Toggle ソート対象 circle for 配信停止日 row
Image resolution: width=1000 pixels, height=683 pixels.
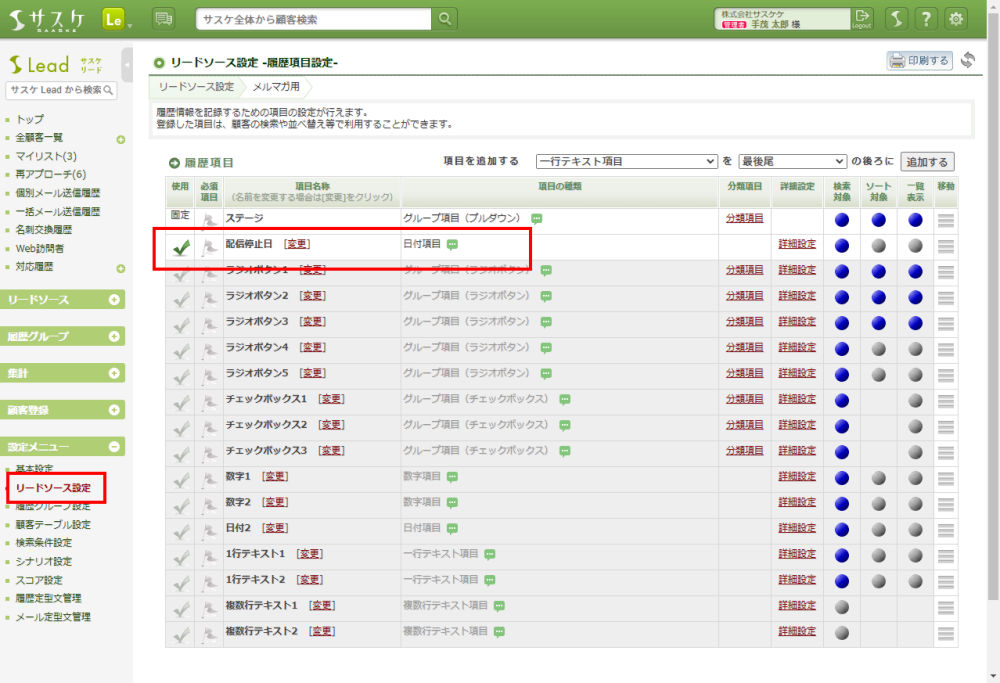pos(878,245)
